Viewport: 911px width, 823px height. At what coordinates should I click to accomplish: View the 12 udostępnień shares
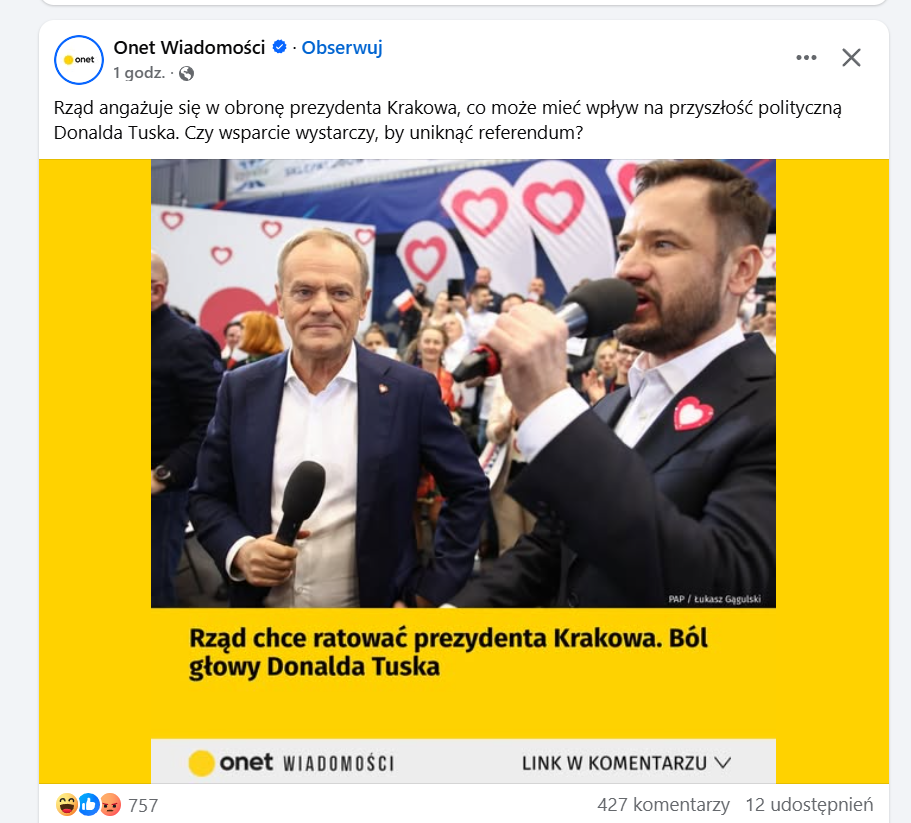click(809, 804)
